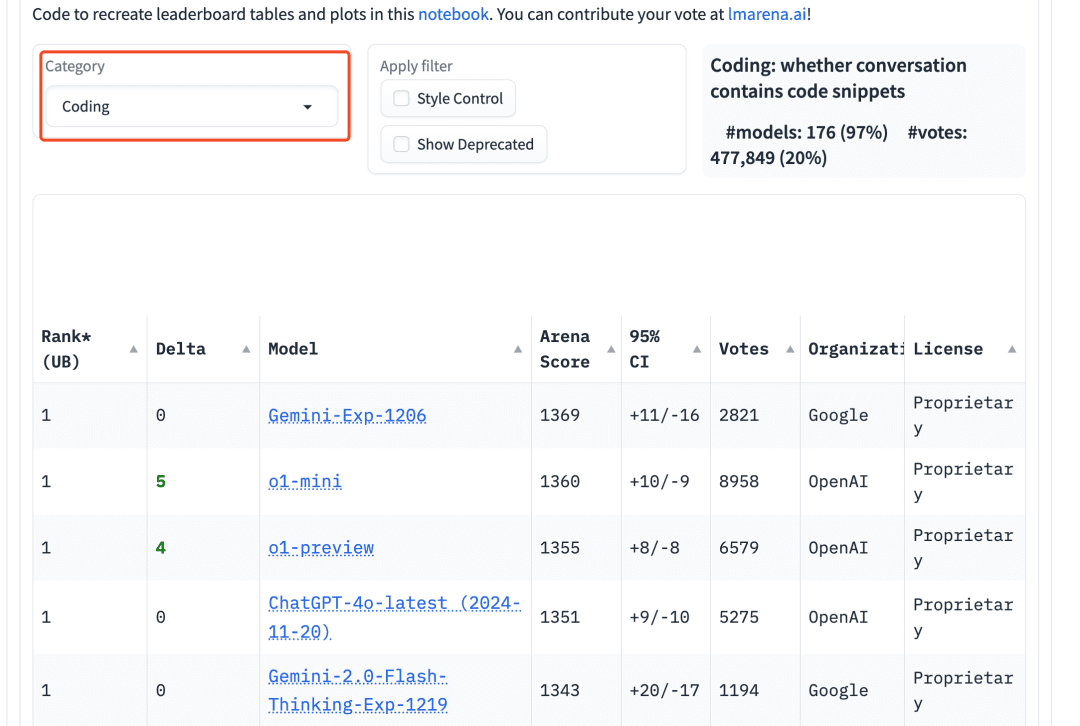Select Arena Score value 1355
The image size is (1080, 726).
[x=560, y=548]
